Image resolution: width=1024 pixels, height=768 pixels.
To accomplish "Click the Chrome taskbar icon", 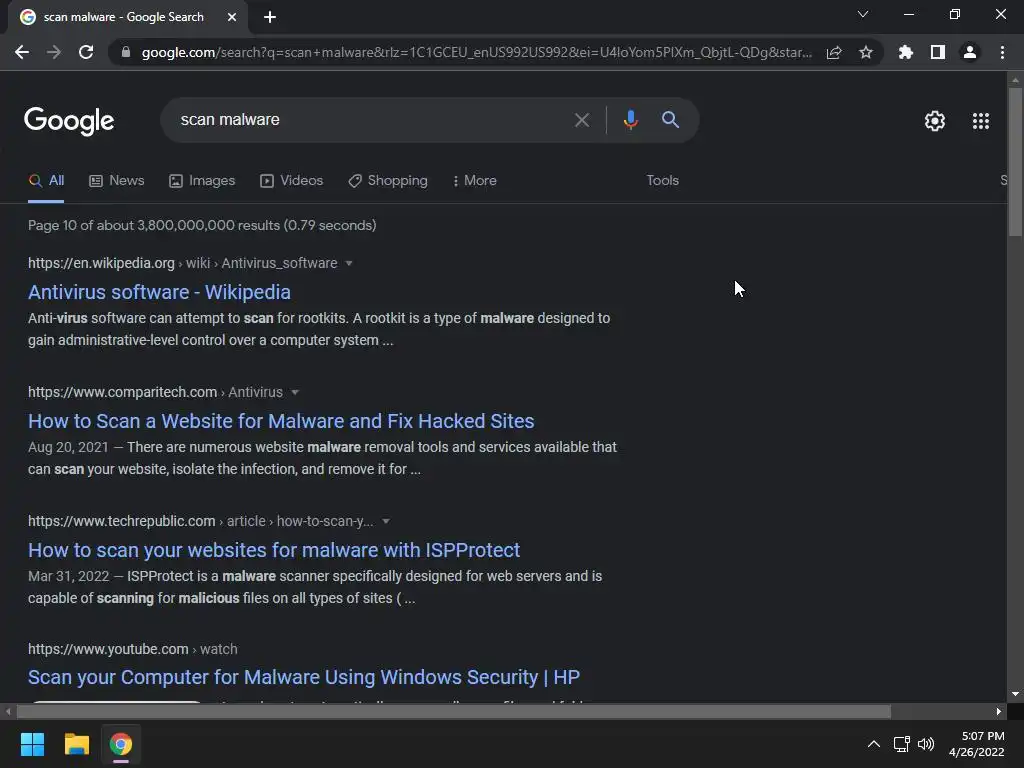I will click(x=121, y=744).
